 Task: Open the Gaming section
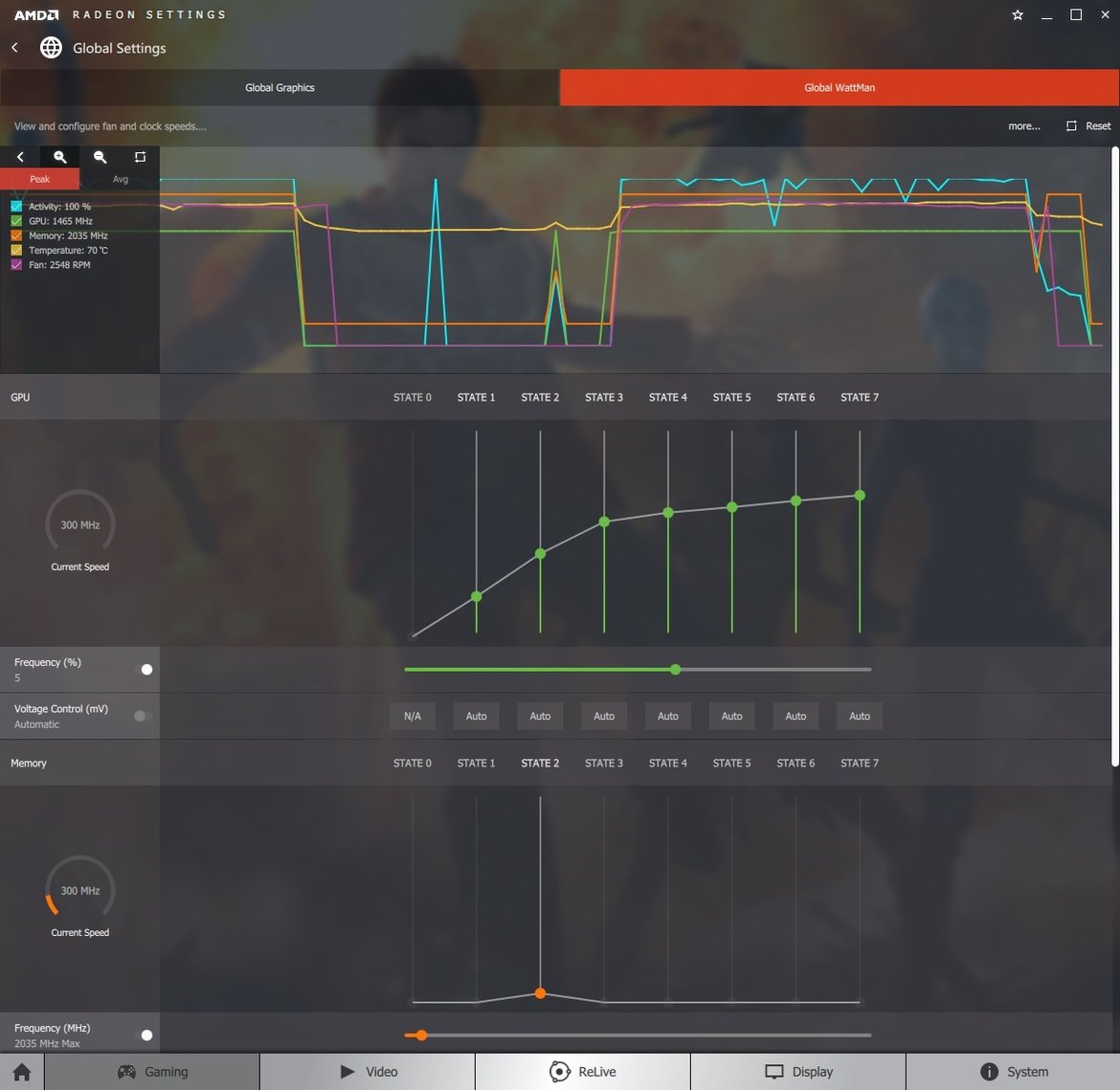click(152, 1072)
